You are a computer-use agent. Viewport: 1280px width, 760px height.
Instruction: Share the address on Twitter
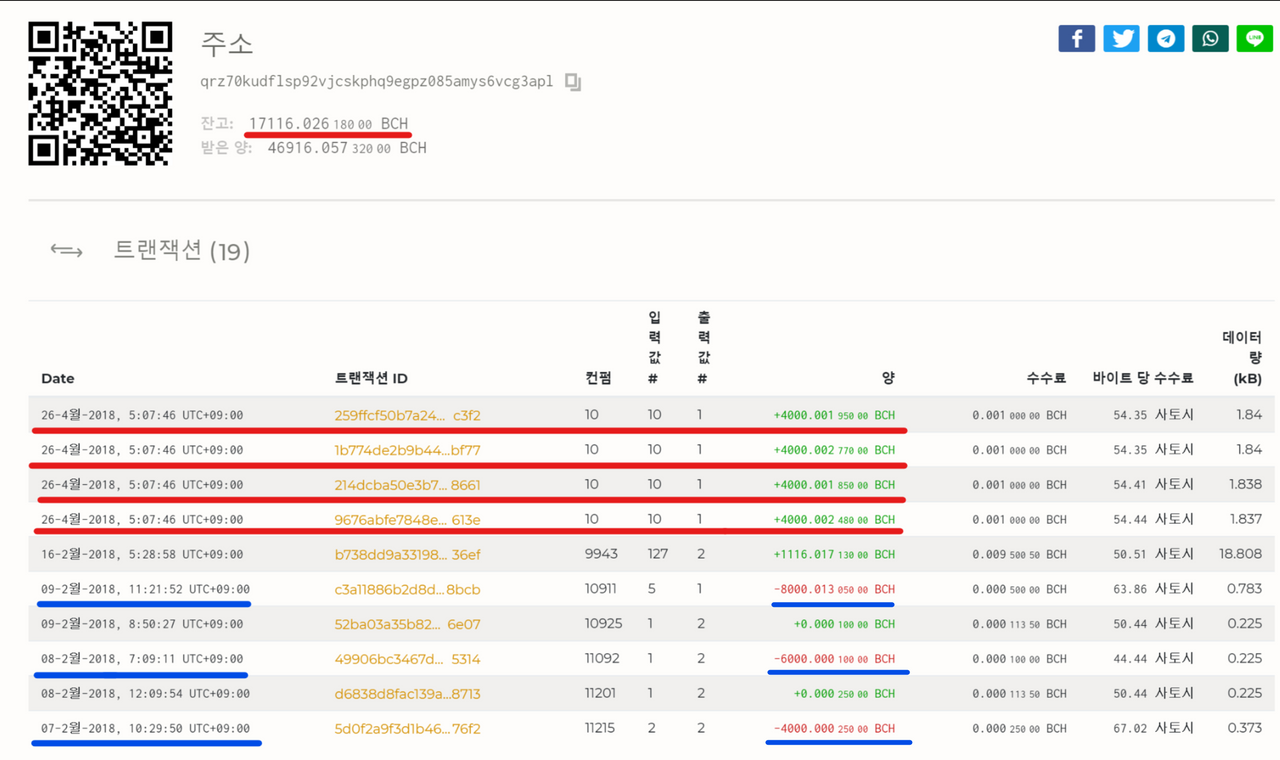(1121, 39)
